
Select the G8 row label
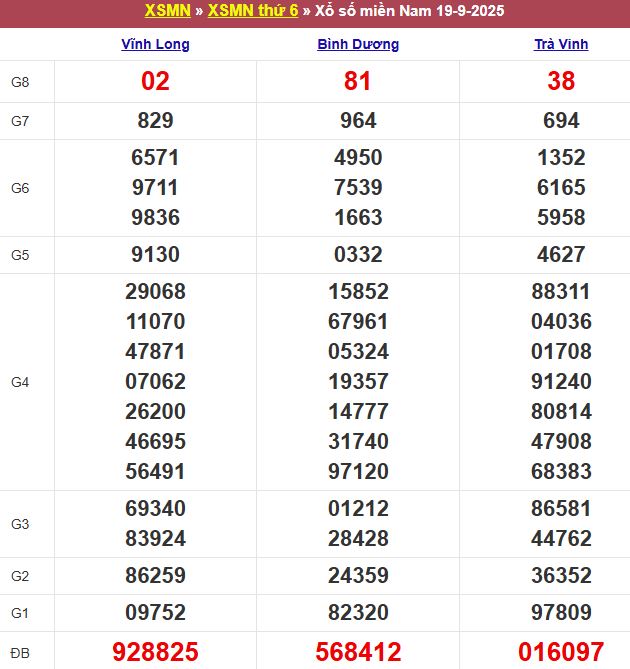[x=20, y=82]
